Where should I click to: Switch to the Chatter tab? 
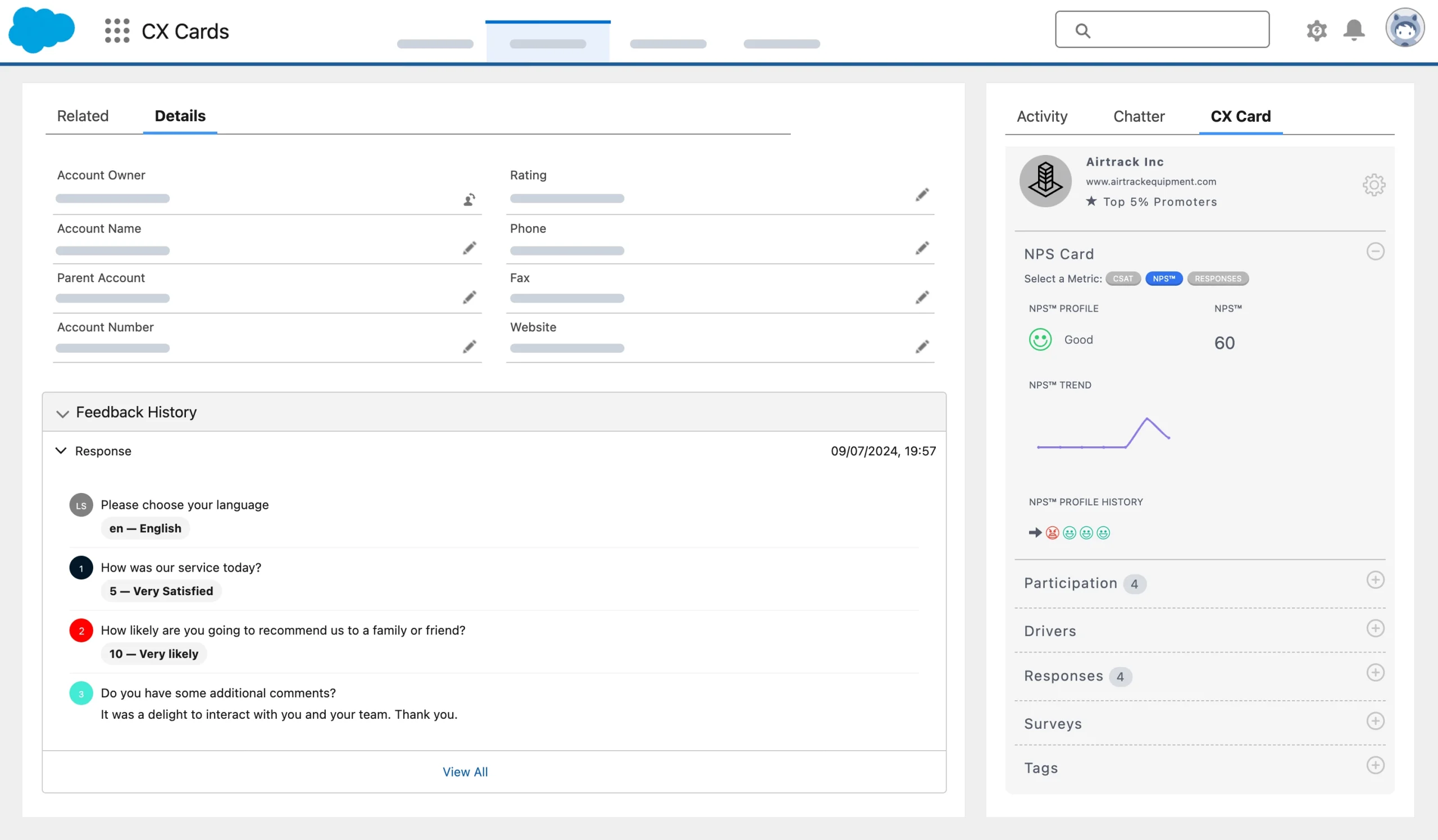[x=1139, y=116]
